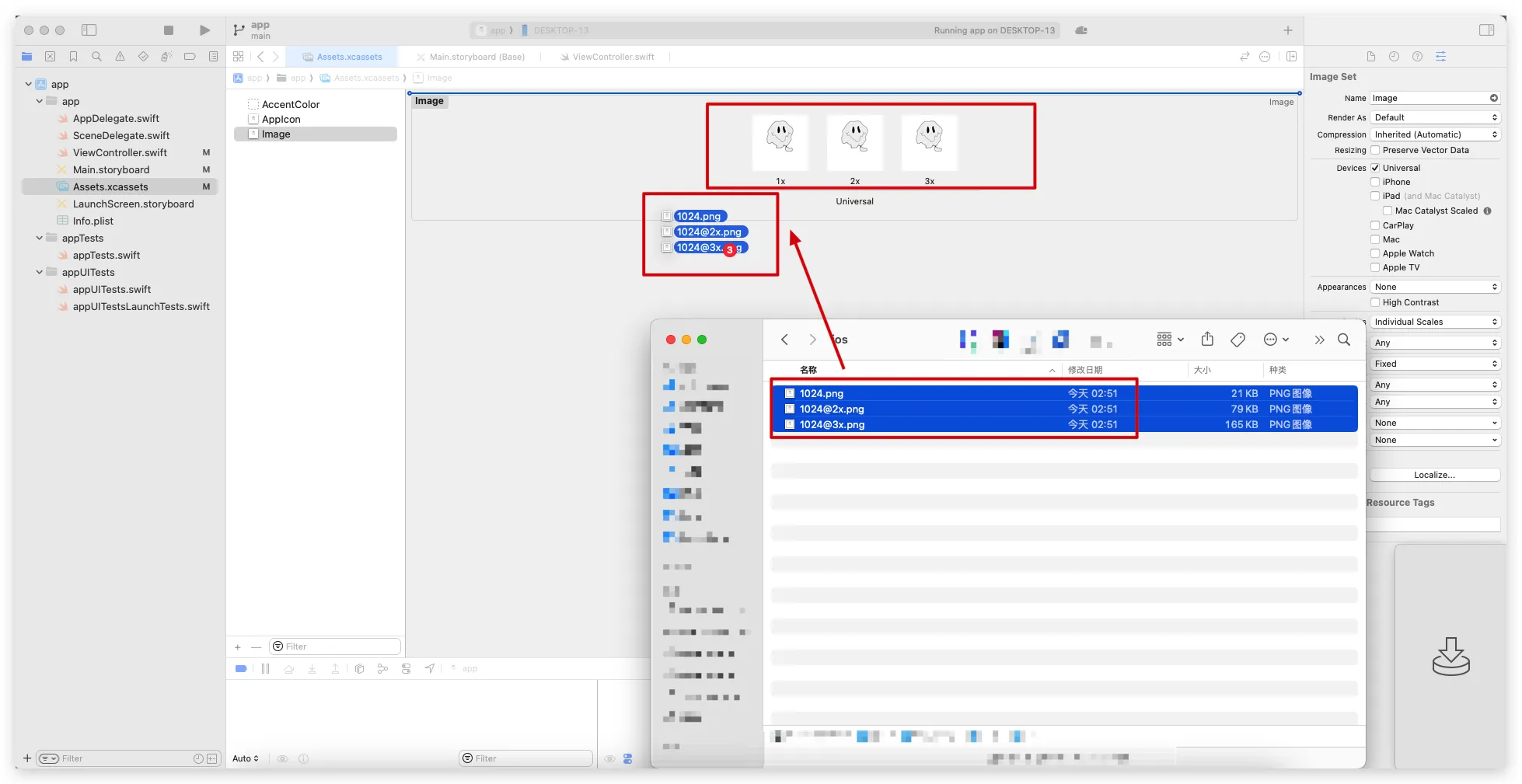Open the Render As dropdown
The height and width of the screenshot is (784, 1522).
(x=1434, y=117)
